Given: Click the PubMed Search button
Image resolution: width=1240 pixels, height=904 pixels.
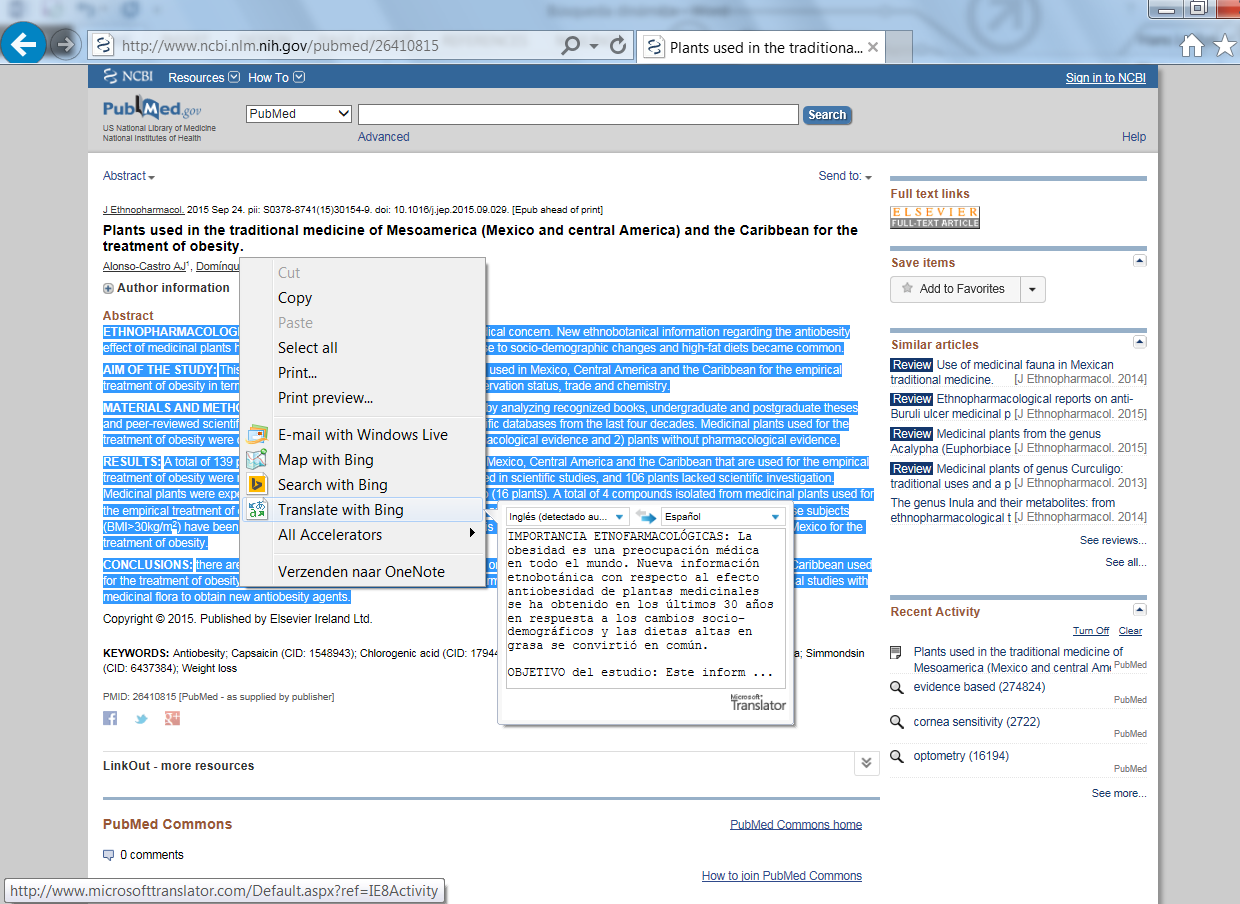Looking at the screenshot, I should tap(826, 115).
